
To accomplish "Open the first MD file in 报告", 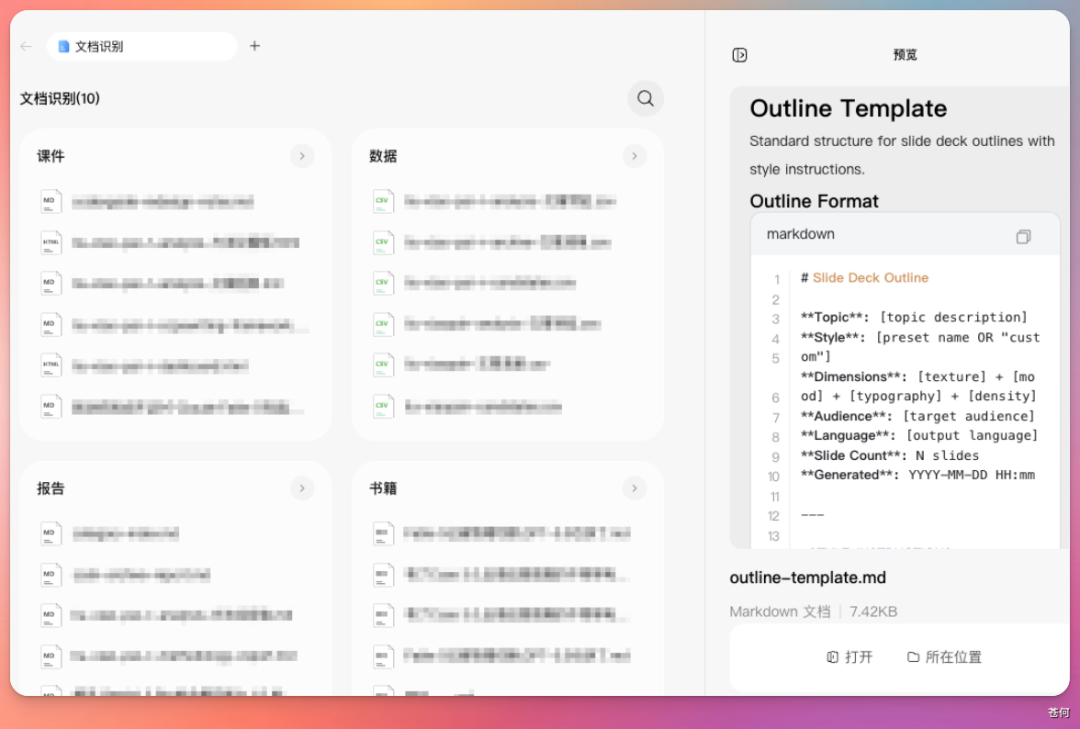I will coord(176,533).
